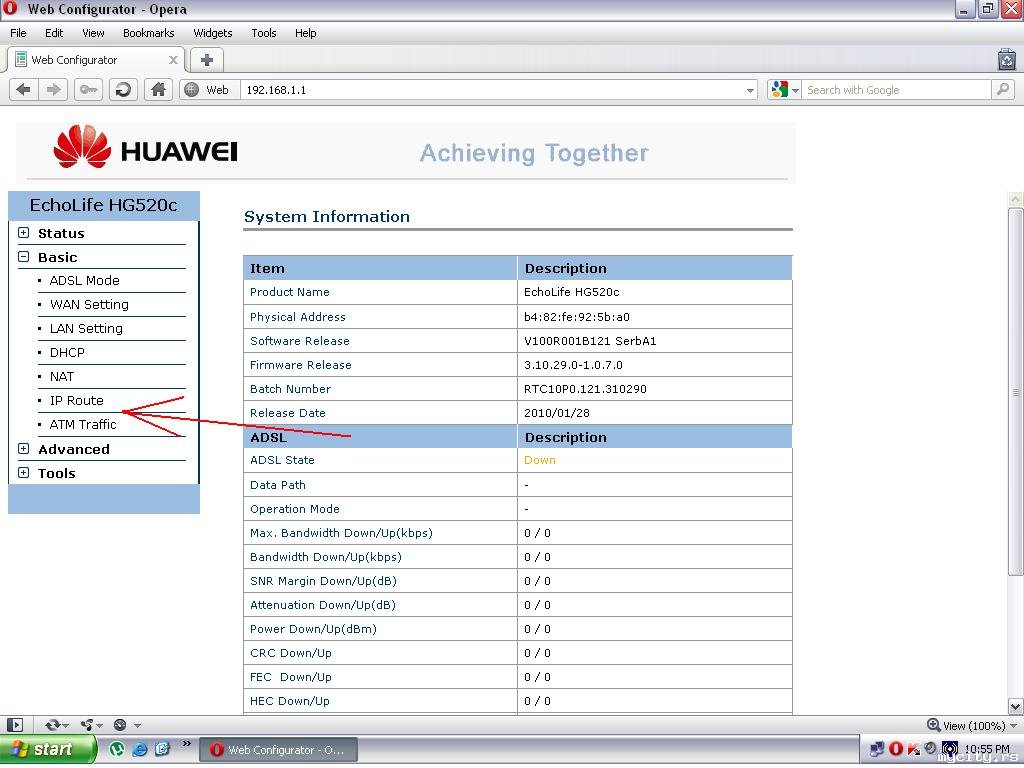Open the Tools menu in menu bar
The width and height of the screenshot is (1024, 768).
[264, 33]
